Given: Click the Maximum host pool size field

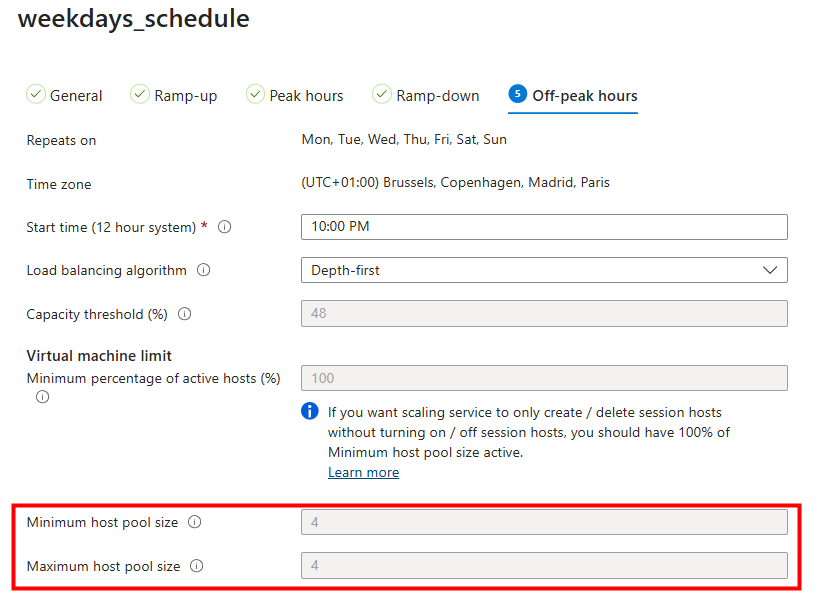Looking at the screenshot, I should pos(544,566).
